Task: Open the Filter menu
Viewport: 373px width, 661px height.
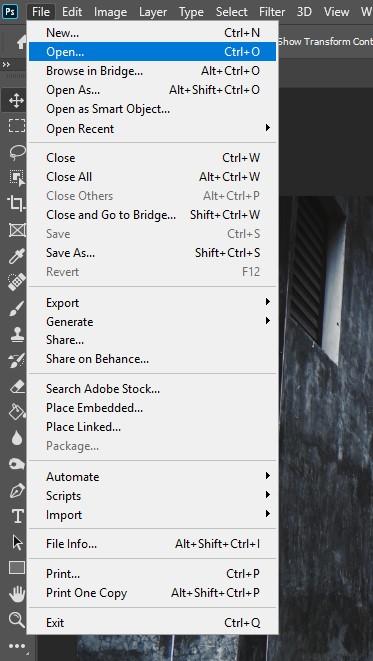Action: coord(272,12)
